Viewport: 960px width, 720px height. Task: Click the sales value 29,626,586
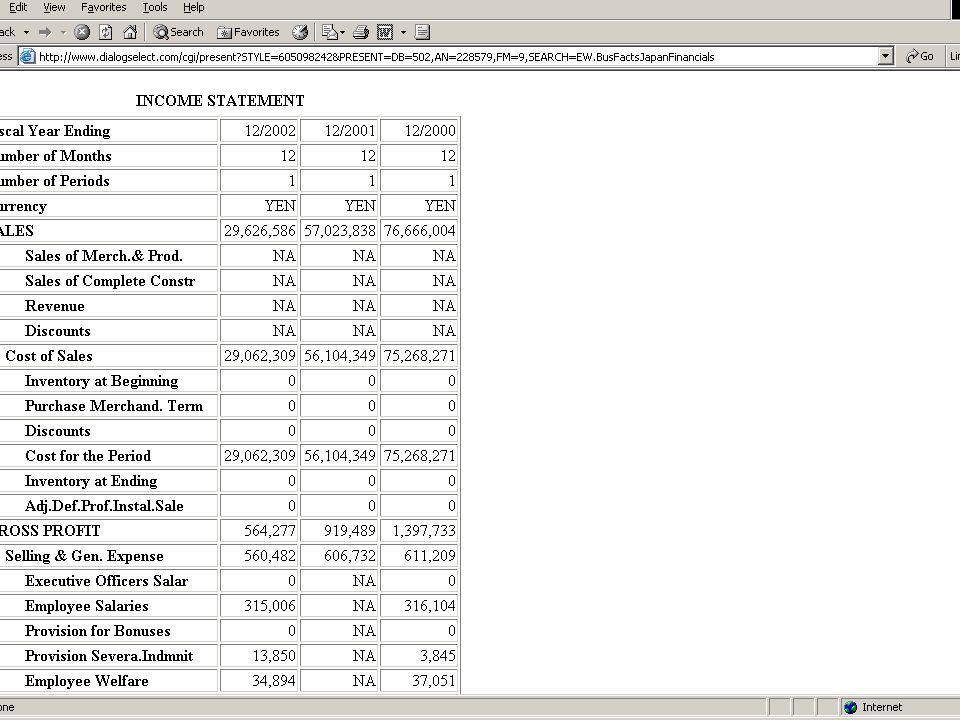(259, 231)
